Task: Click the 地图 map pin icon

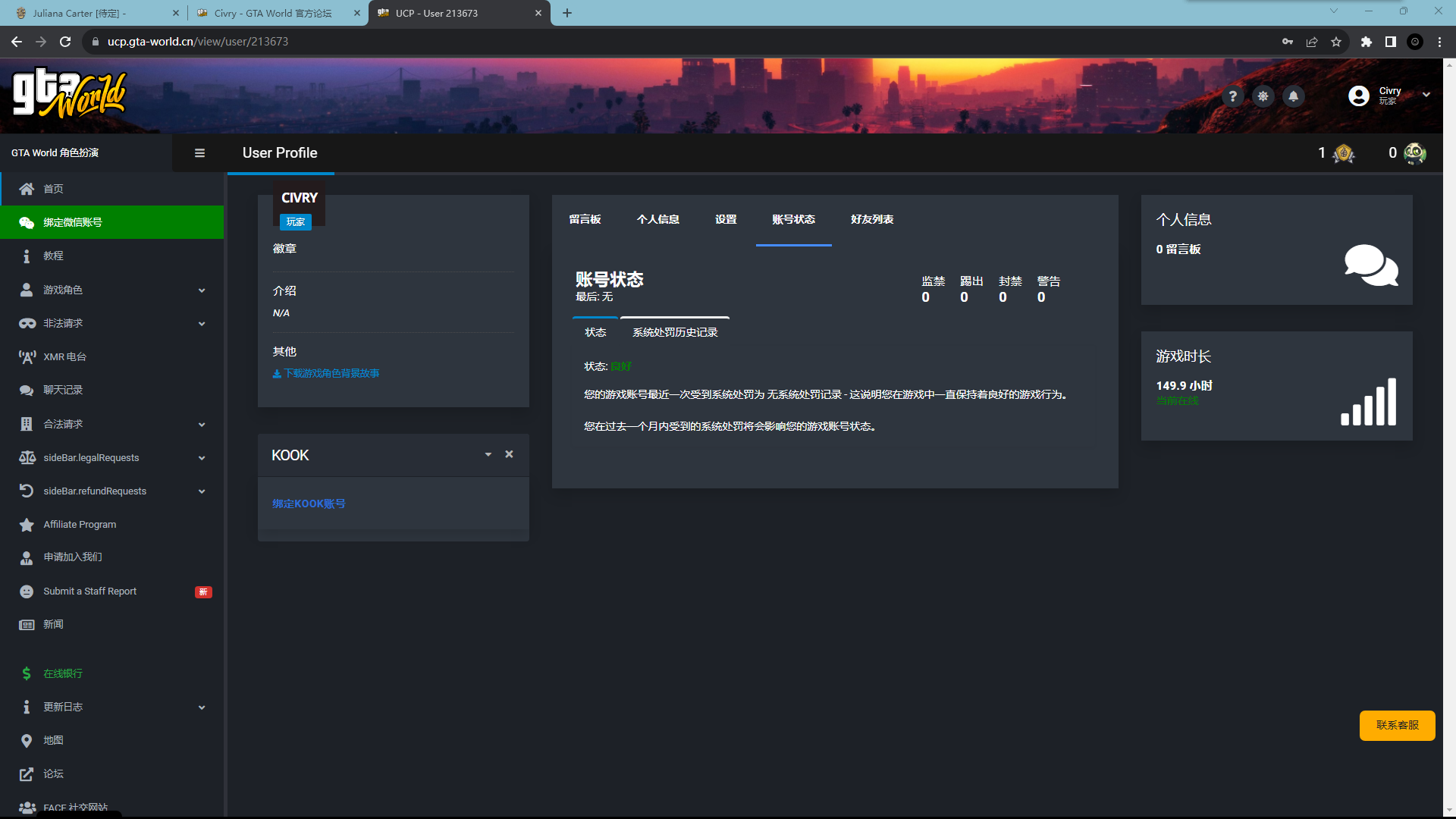Action: (27, 741)
